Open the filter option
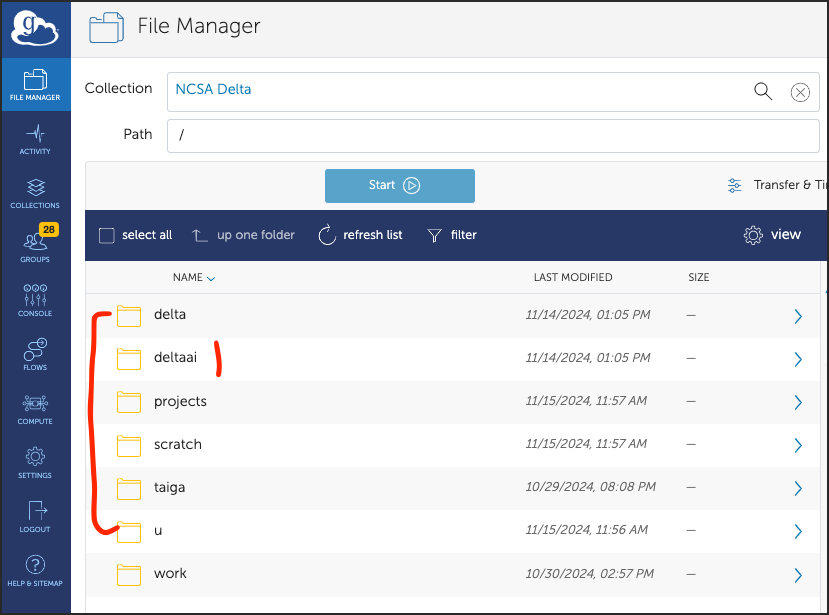 coord(452,235)
